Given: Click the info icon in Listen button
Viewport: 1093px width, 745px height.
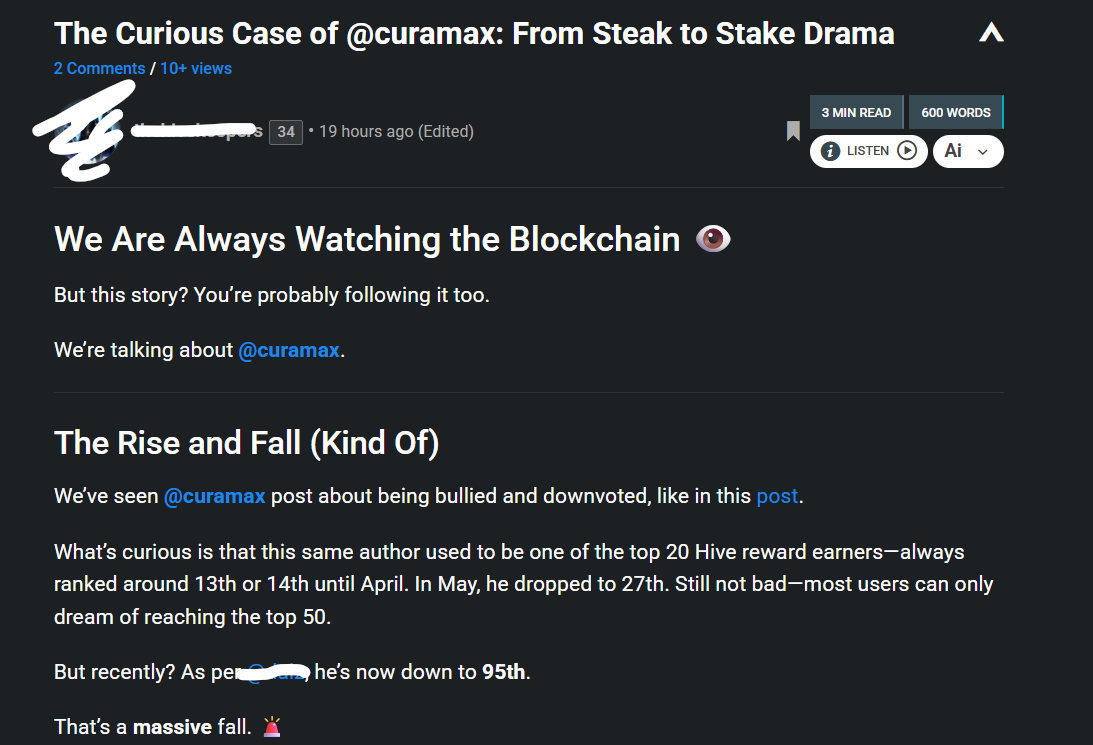Looking at the screenshot, I should tap(830, 151).
